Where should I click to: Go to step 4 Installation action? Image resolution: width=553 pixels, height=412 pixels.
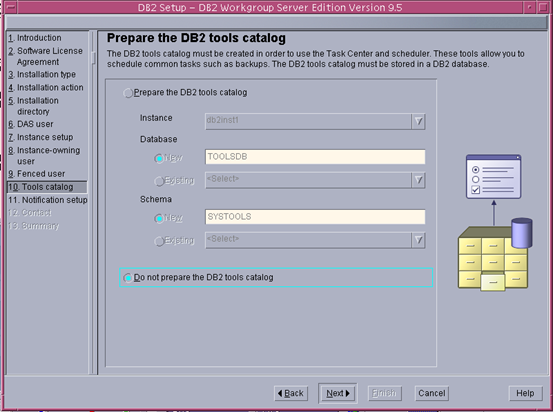pos(46,87)
